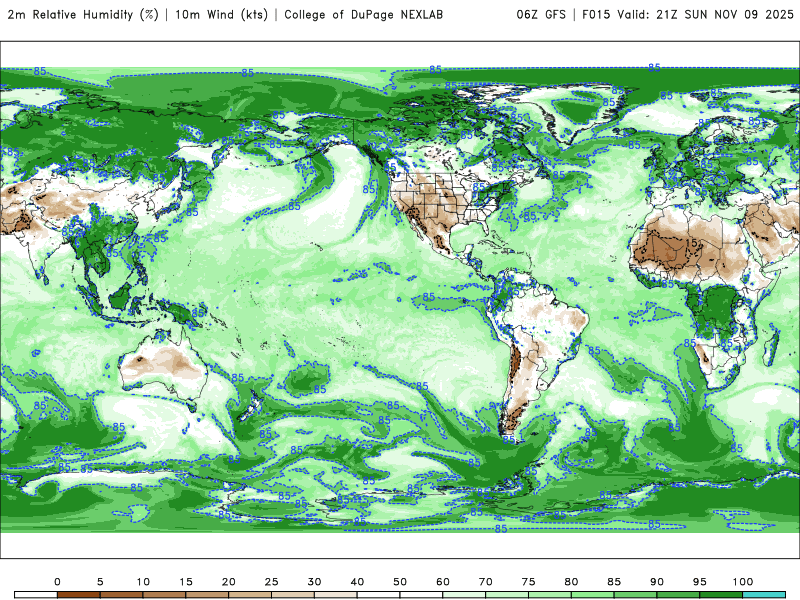Click the "21Z SUN NOV 09 2025" valid time
800x600 pixels.
coord(724,15)
